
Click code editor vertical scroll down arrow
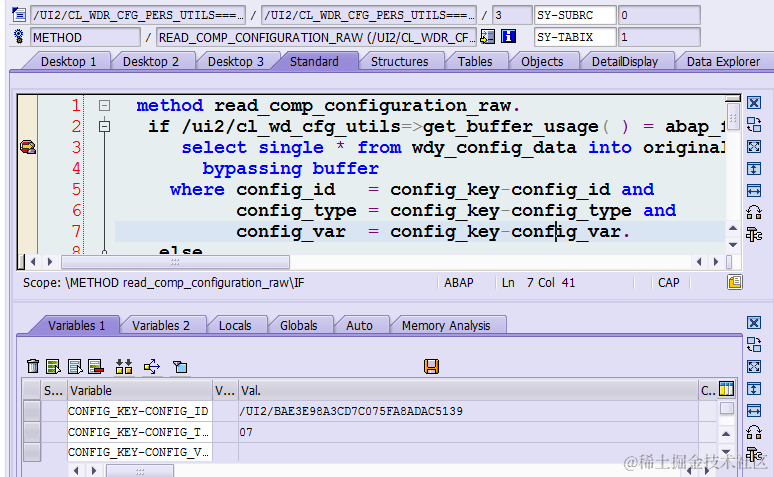point(733,245)
